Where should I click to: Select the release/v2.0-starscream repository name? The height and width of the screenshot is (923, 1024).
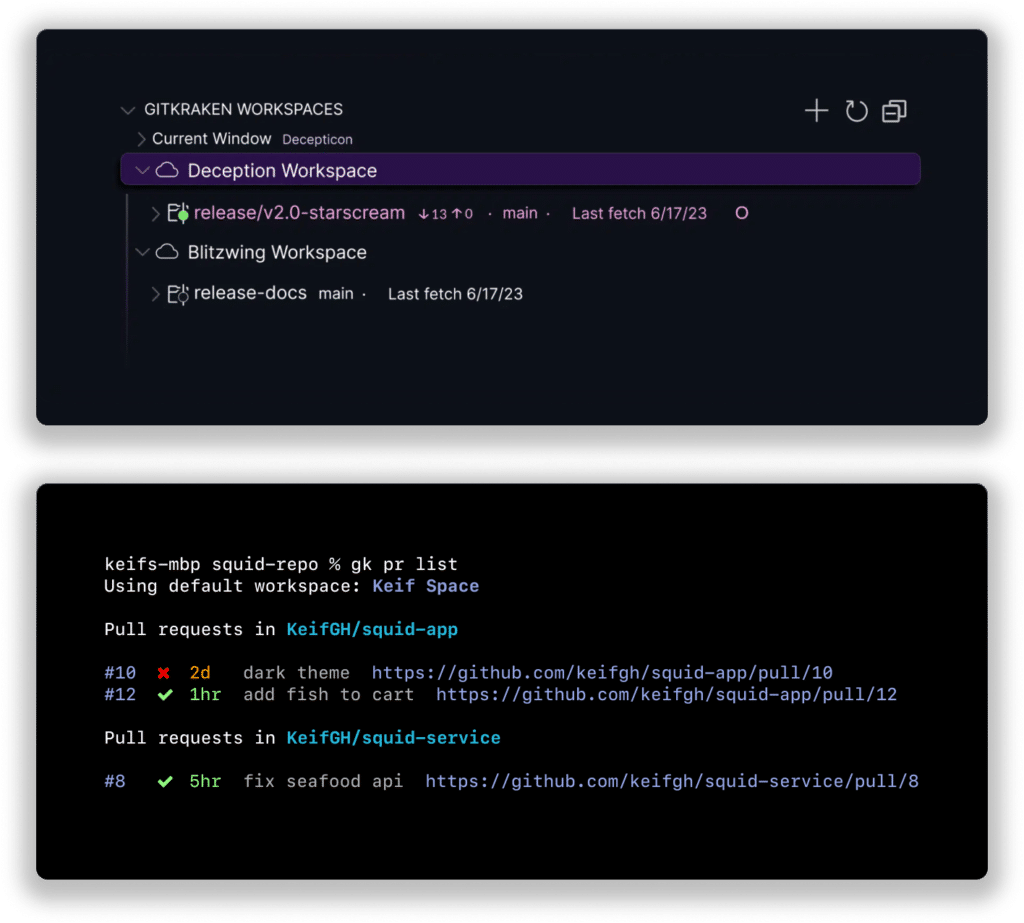tap(299, 213)
